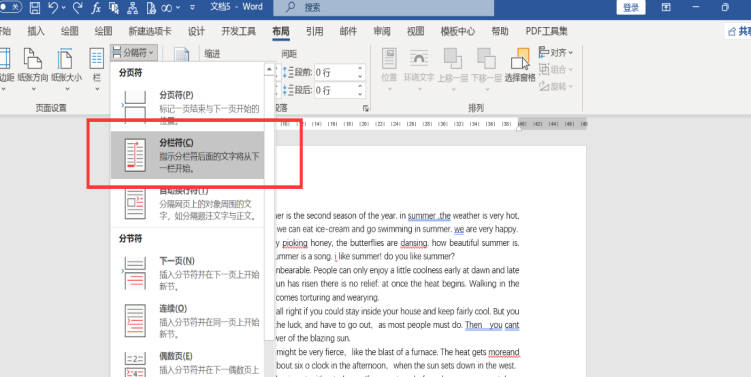Image resolution: width=751 pixels, height=377 pixels.
Task: Choose 下一页(N) section break
Action: coord(188,273)
